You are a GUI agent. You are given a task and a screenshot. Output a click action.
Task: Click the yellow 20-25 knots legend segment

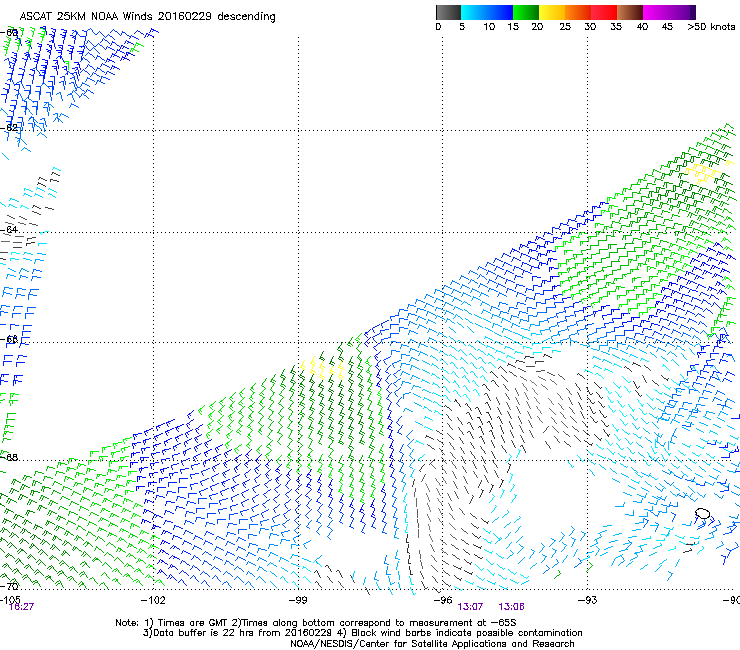point(552,12)
